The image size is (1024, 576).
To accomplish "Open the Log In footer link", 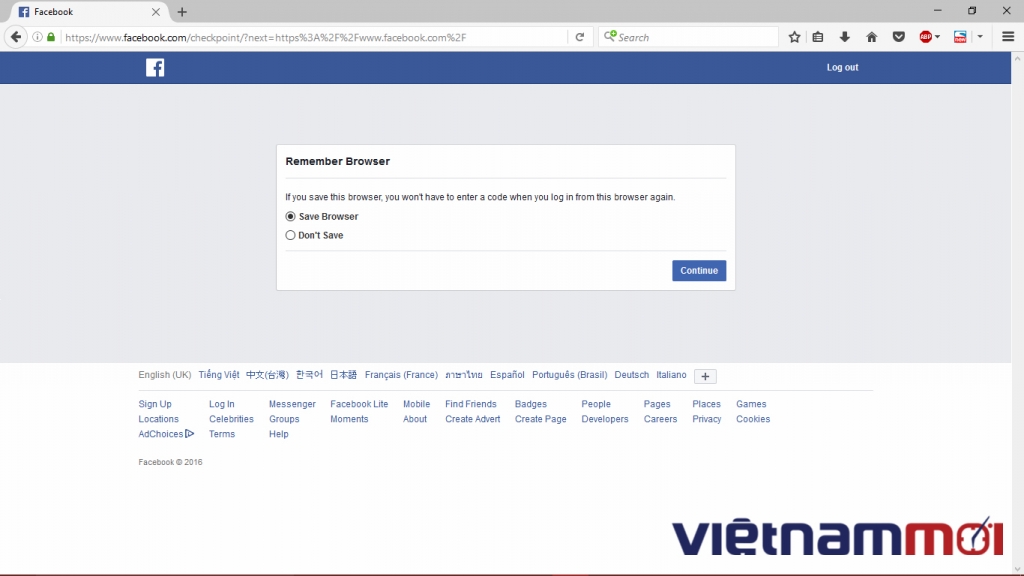I will click(221, 404).
